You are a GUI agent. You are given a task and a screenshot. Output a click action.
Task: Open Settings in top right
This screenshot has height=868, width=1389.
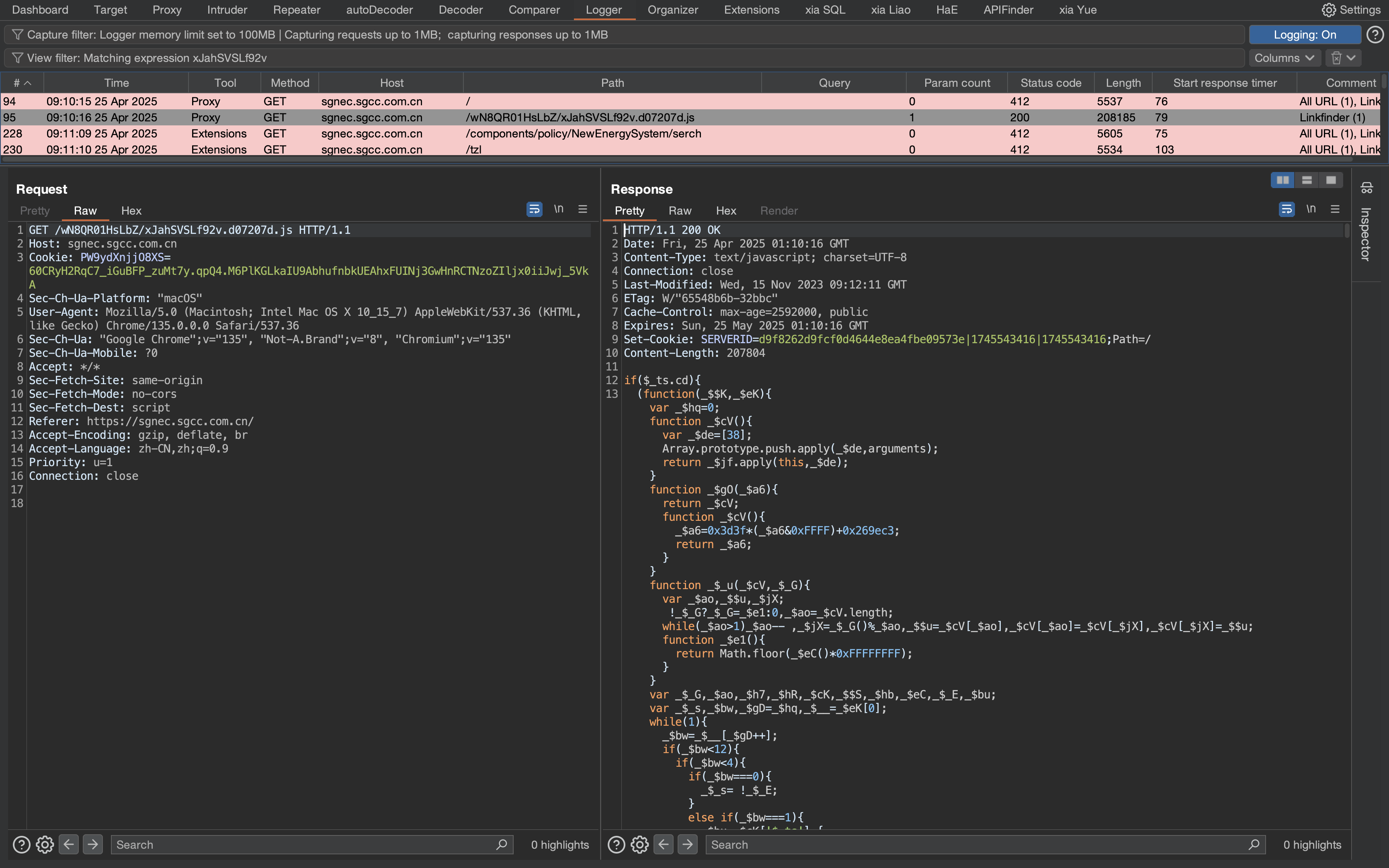pos(1351,10)
